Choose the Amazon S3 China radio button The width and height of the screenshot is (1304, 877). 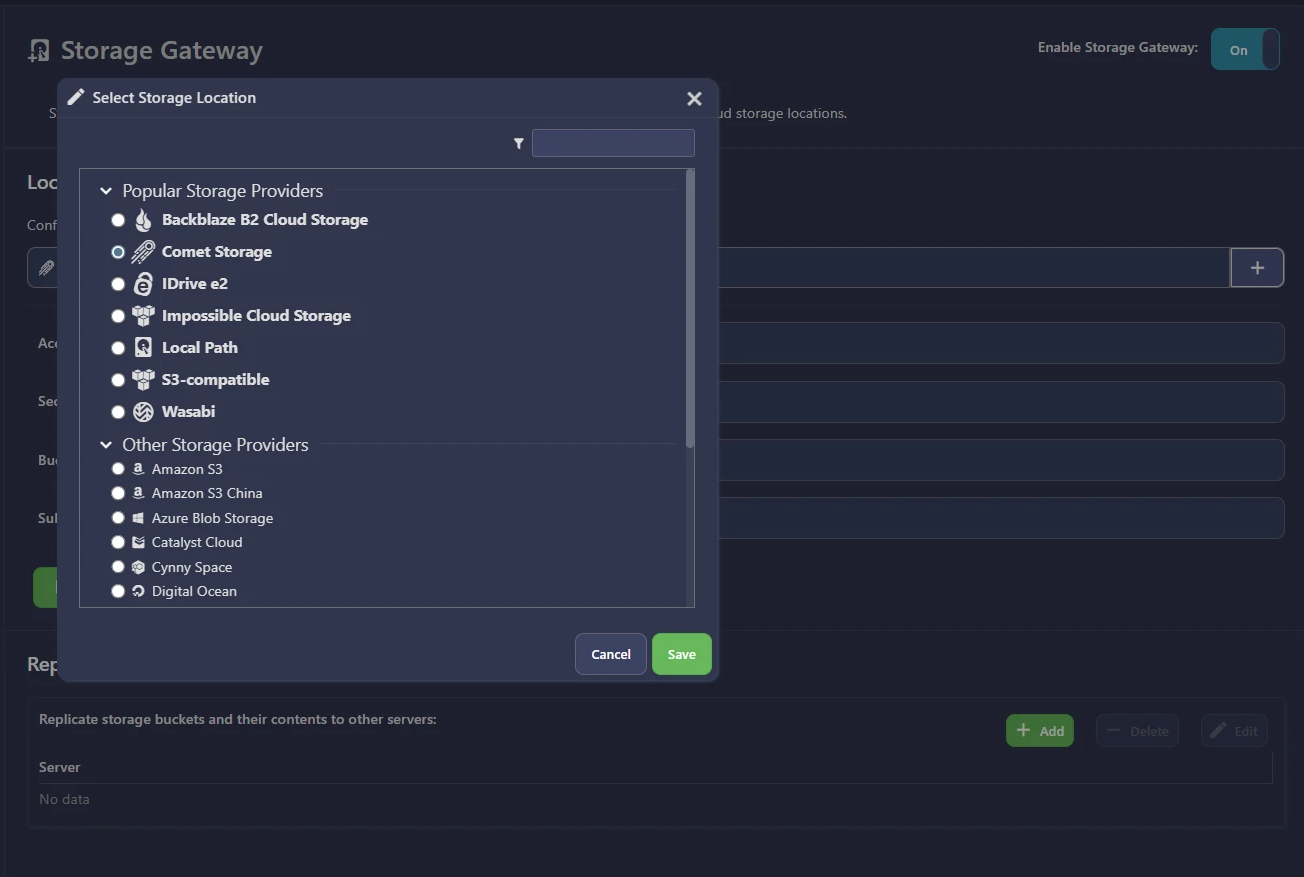coord(118,493)
